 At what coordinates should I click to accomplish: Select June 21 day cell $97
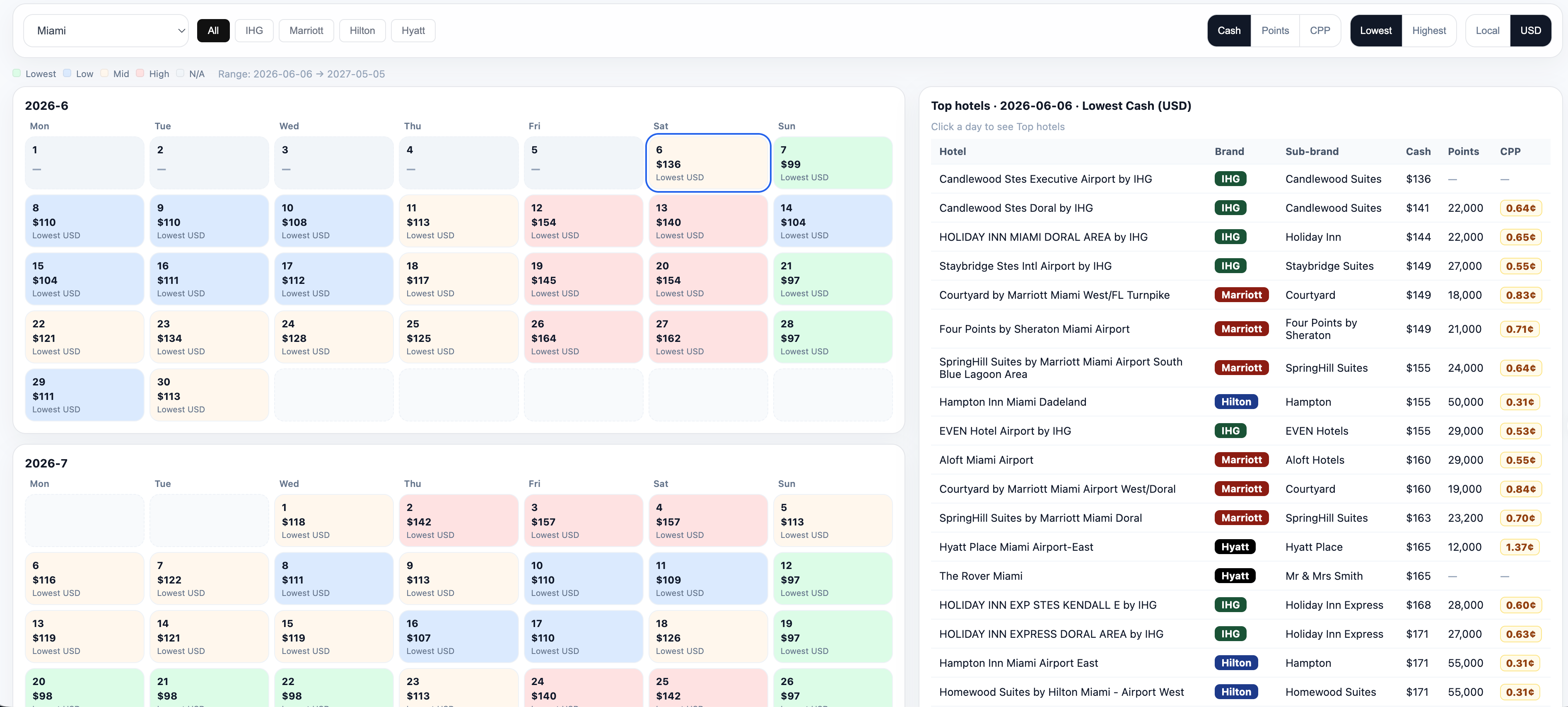pyautogui.click(x=833, y=279)
